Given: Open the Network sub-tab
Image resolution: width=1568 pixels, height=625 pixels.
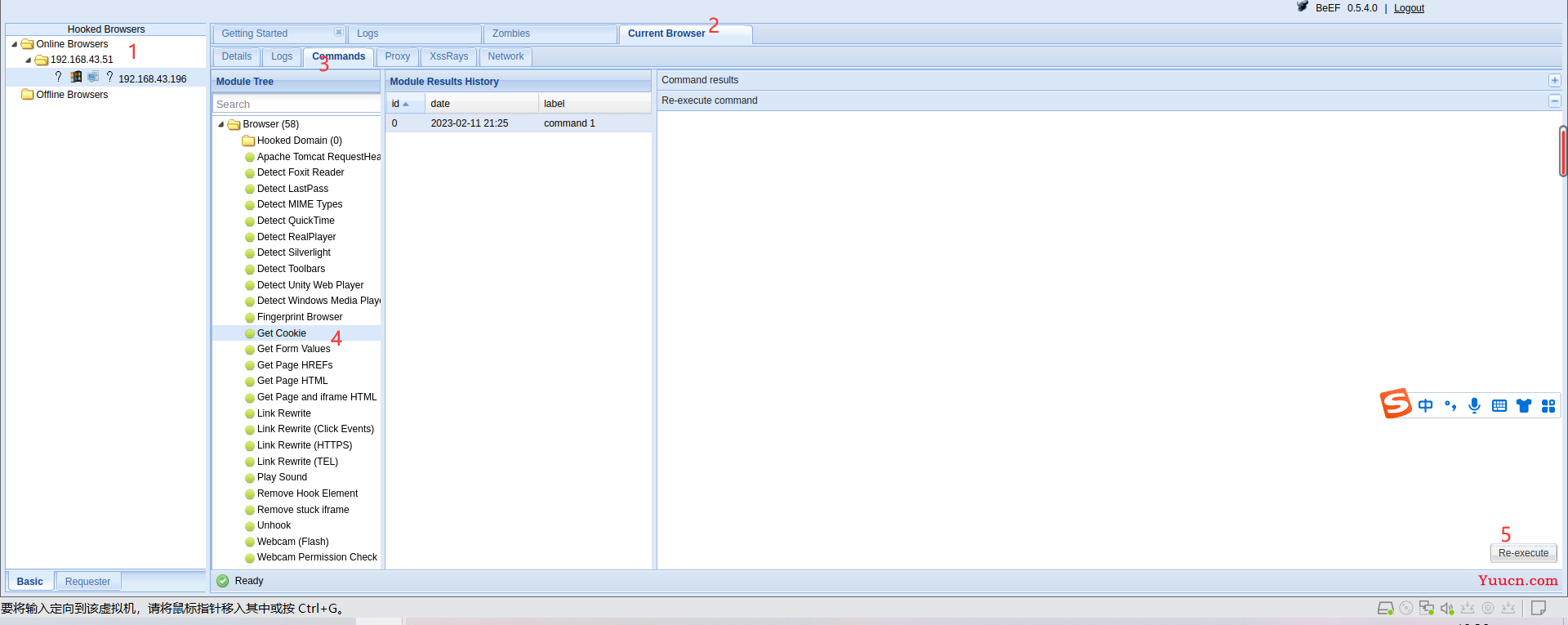Looking at the screenshot, I should pos(506,56).
